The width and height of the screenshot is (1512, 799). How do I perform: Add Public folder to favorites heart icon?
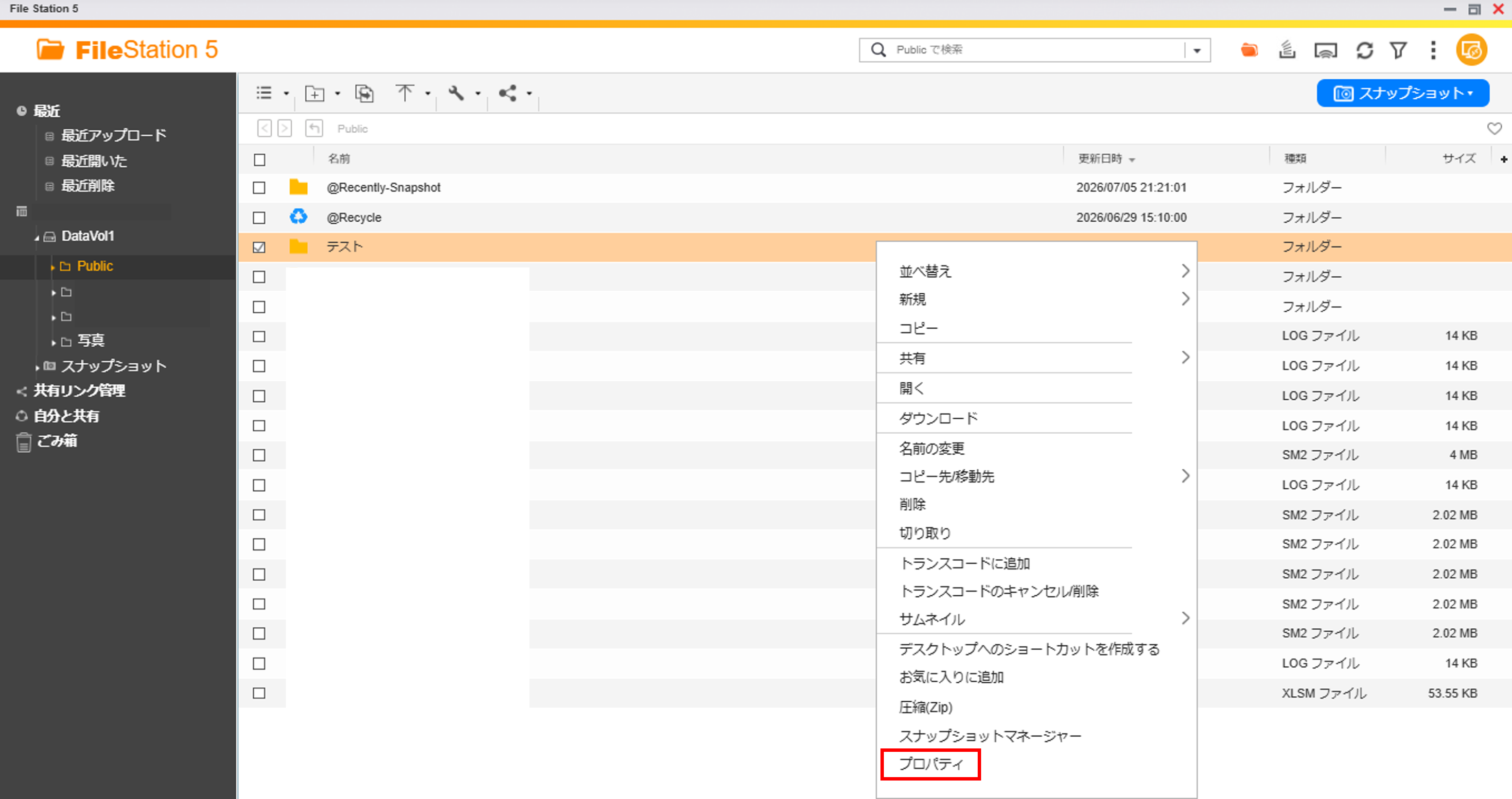(1494, 128)
